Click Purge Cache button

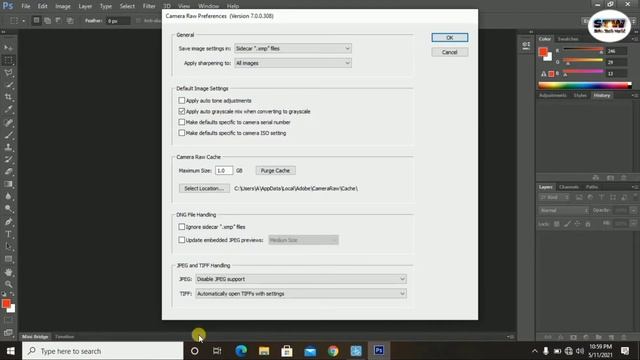276,171
